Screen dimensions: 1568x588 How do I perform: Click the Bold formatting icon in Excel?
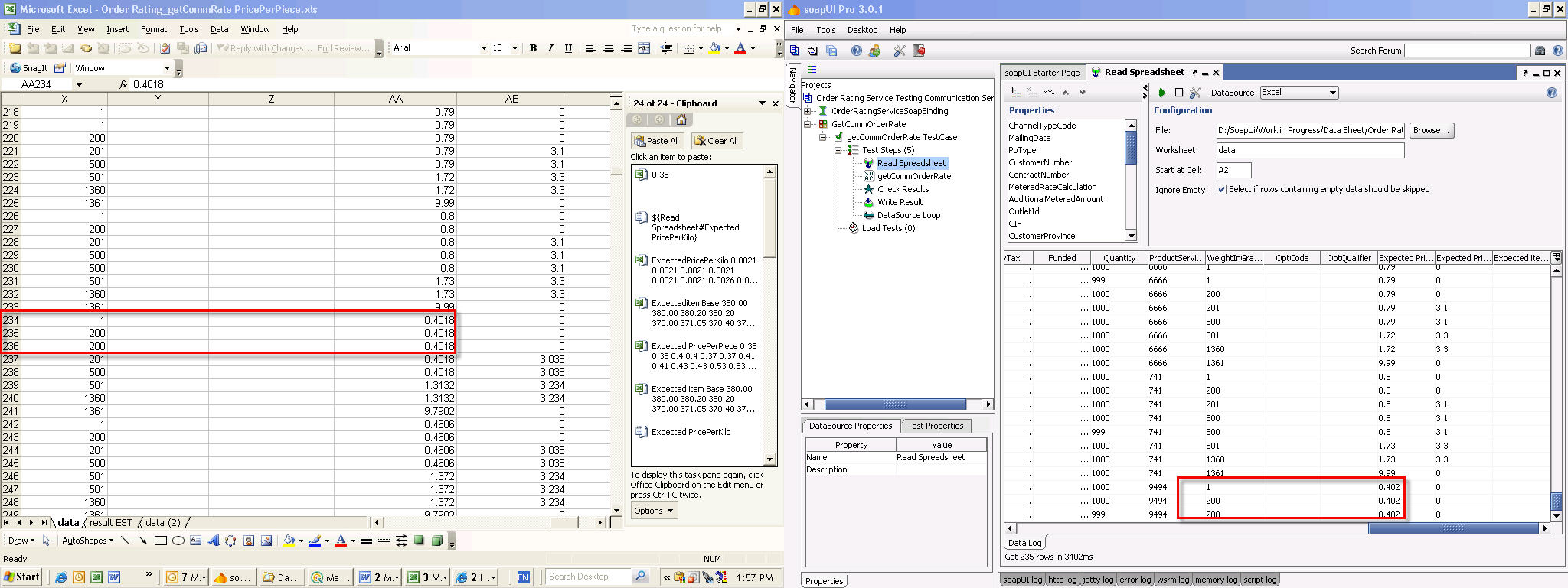533,48
